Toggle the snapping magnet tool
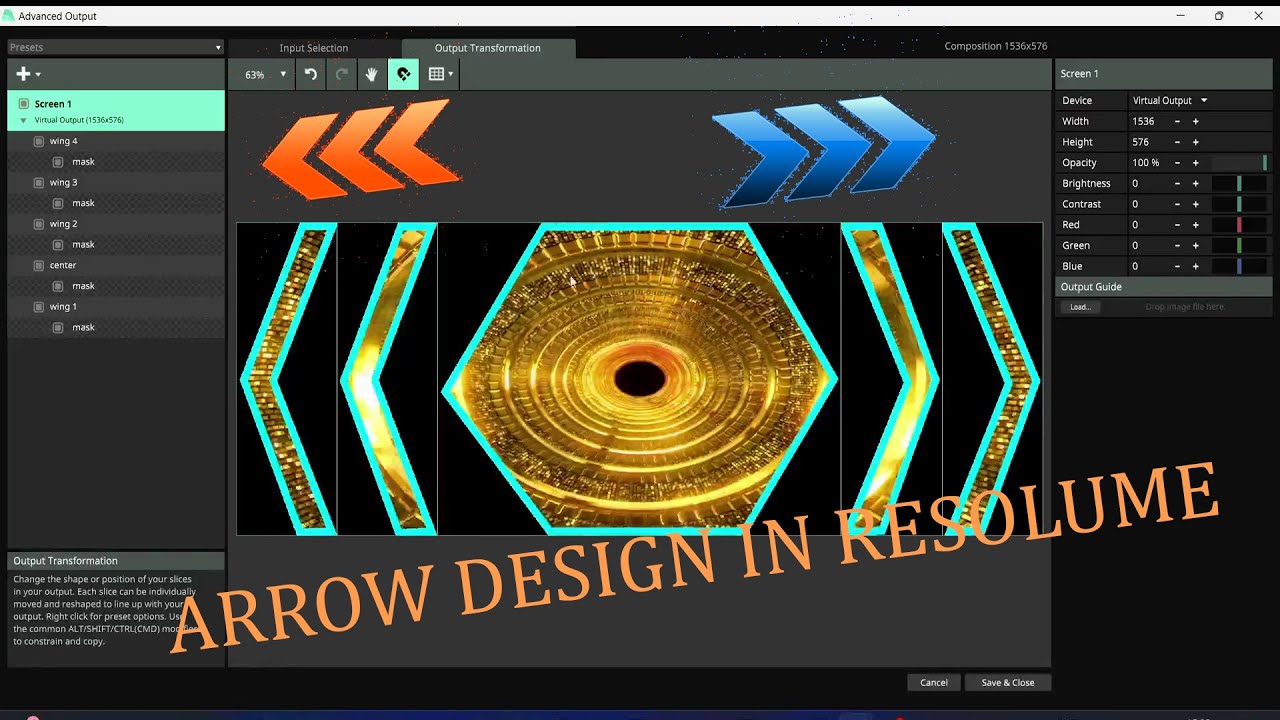This screenshot has height=720, width=1280. [403, 74]
